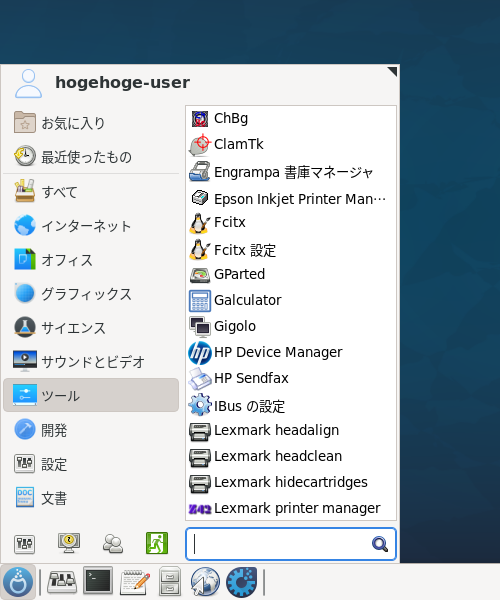
Task: Open settings manager button in menu footer
Action: (x=24, y=544)
